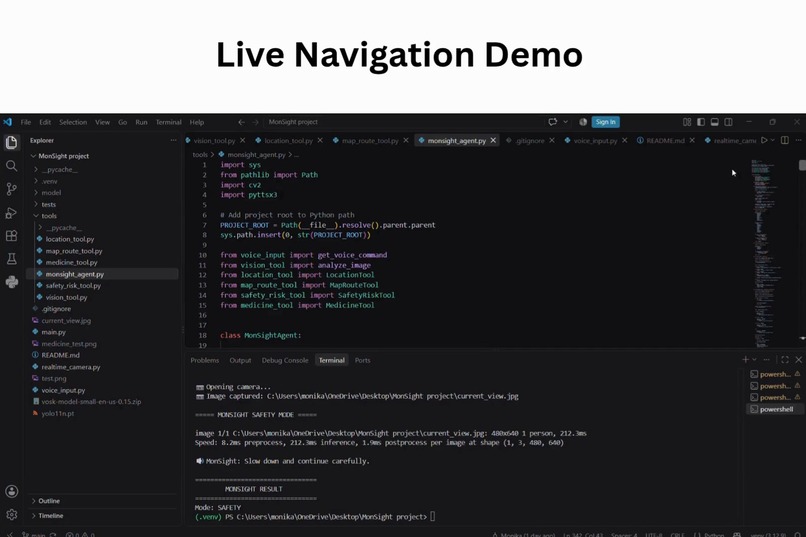Screen dimensions: 806x537
Task: Open the Terminal menu
Action: click(x=169, y=122)
